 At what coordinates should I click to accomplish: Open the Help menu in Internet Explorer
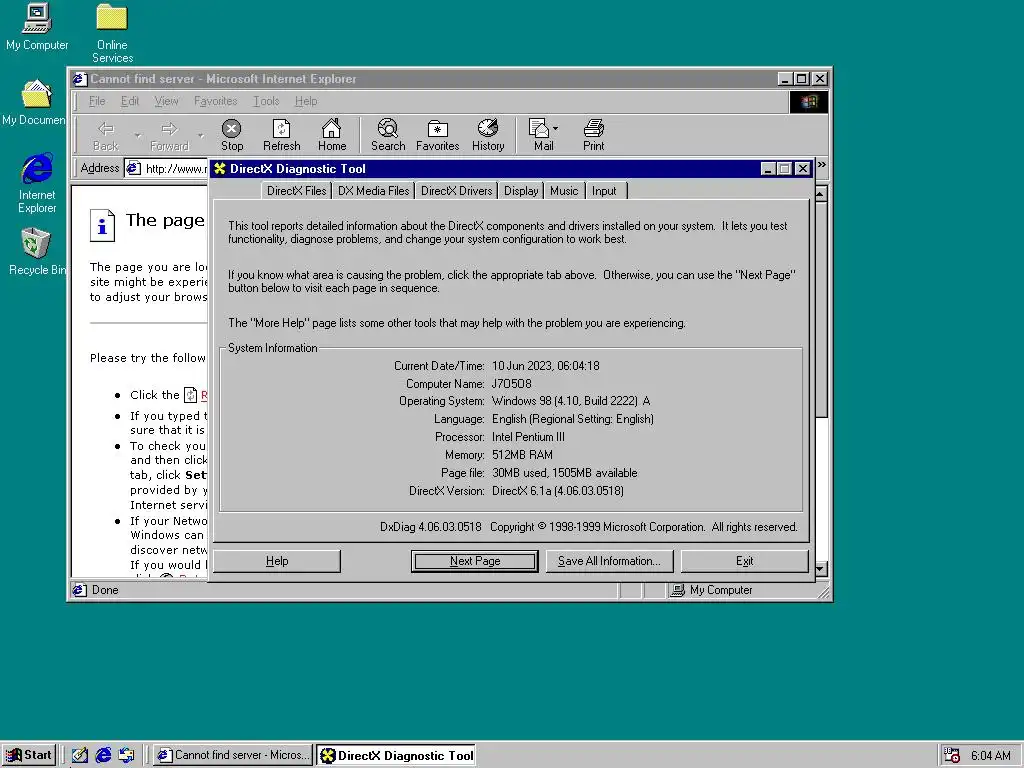(x=306, y=101)
